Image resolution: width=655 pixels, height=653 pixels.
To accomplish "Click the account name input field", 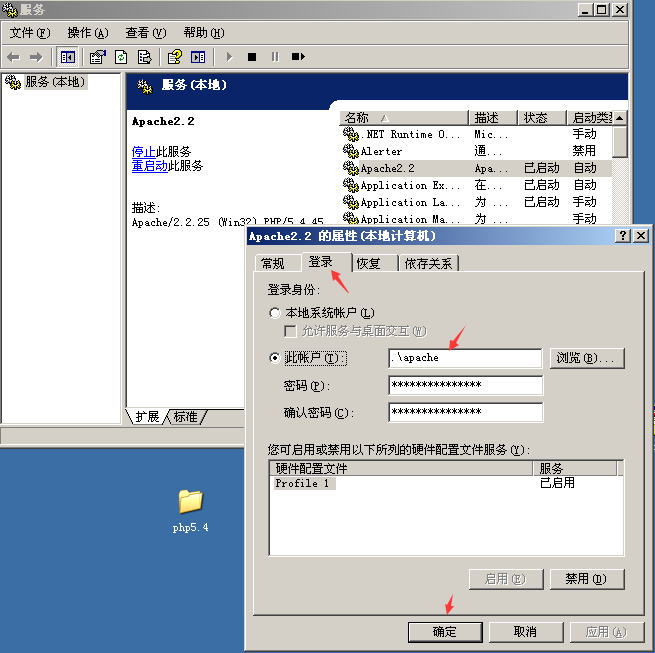I will pyautogui.click(x=465, y=358).
